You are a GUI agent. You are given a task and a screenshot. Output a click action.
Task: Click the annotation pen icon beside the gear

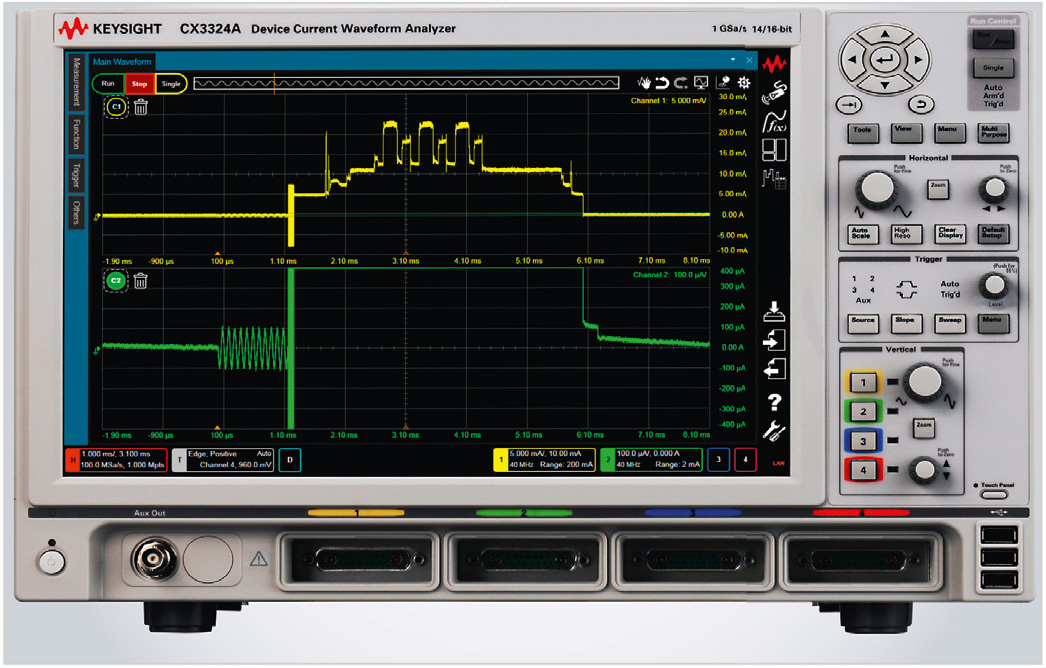pyautogui.click(x=724, y=83)
